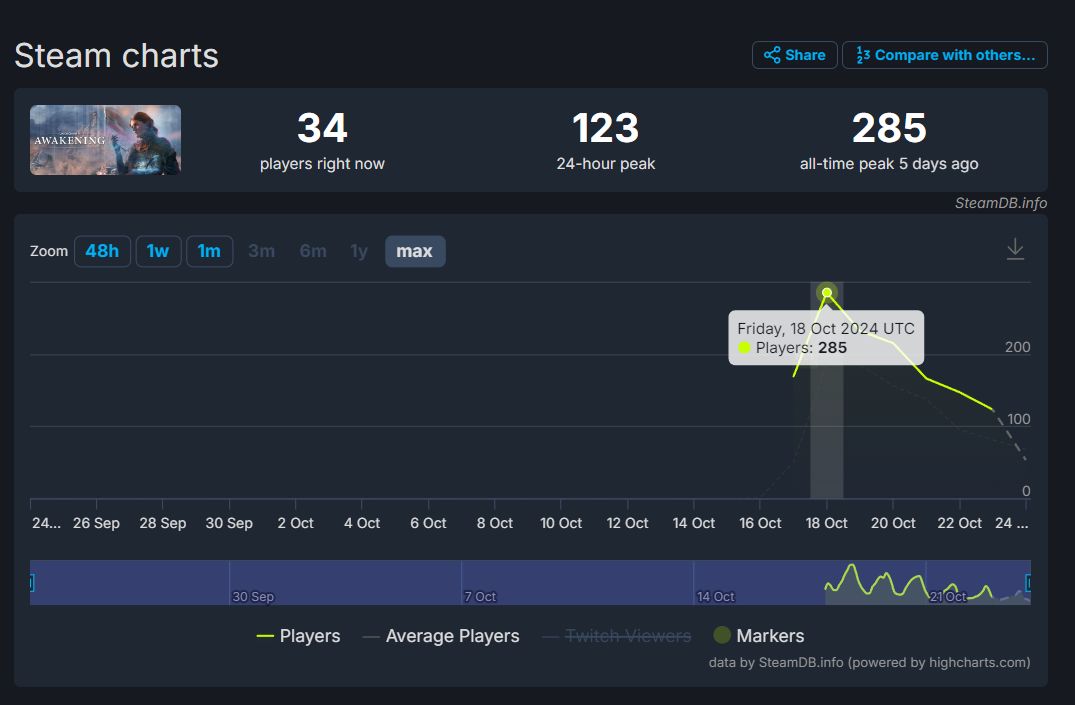Screen dimensions: 1075x705
Task: Click the 2 Oct x-axis label
Action: [x=295, y=523]
